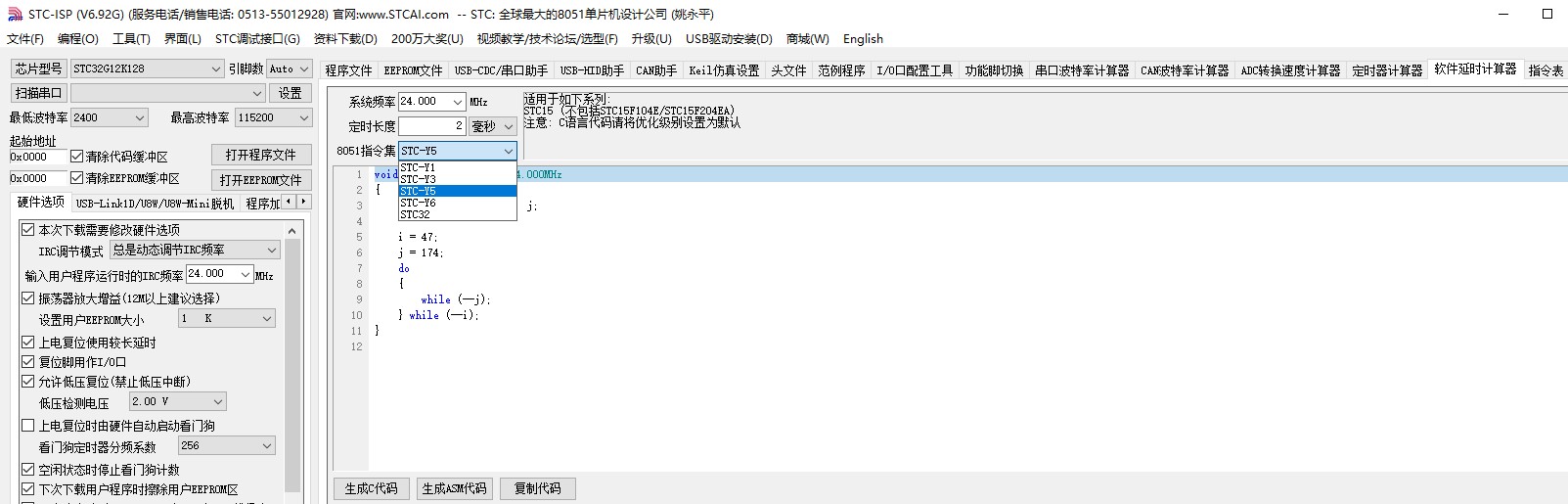Toggle 复位脚用作I/O口 checkbox
This screenshot has height=504, width=1568.
28,362
